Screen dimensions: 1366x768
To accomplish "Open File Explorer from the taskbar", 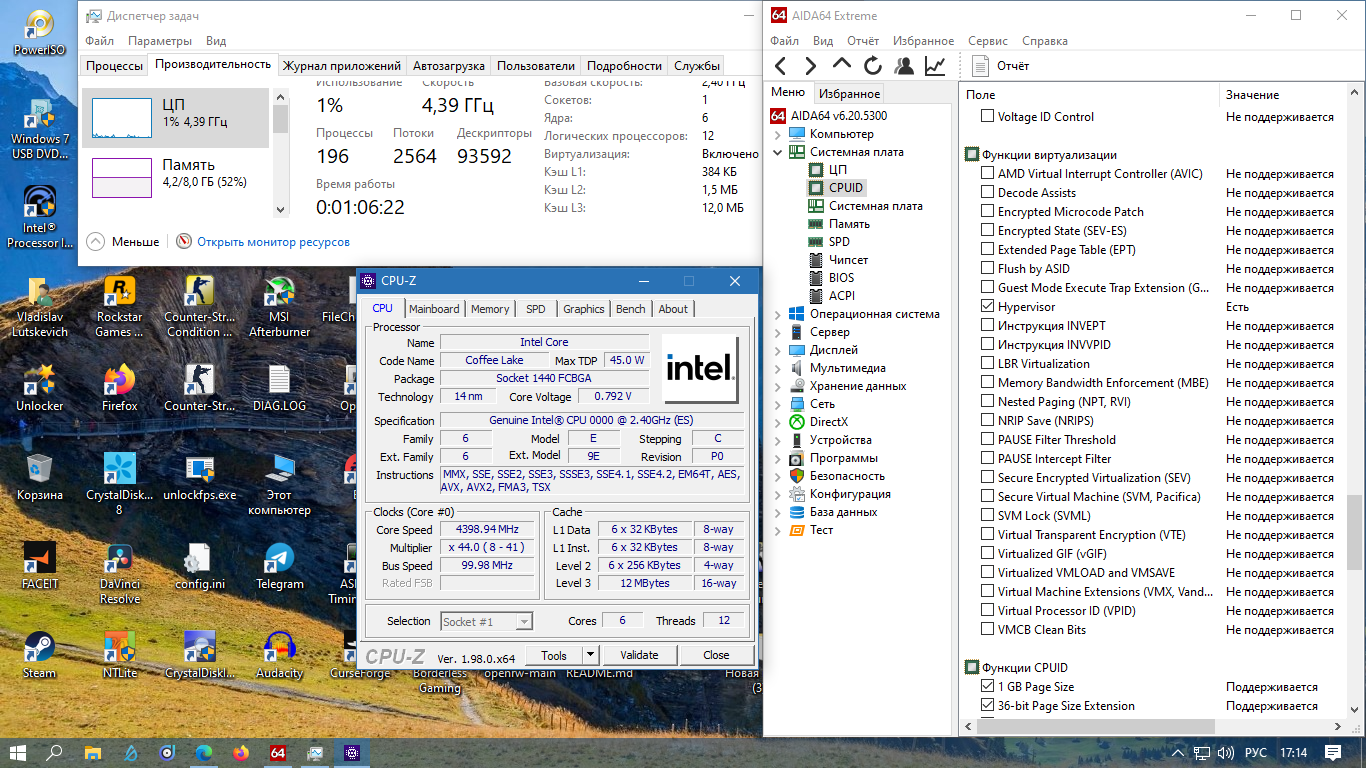I will click(92, 752).
